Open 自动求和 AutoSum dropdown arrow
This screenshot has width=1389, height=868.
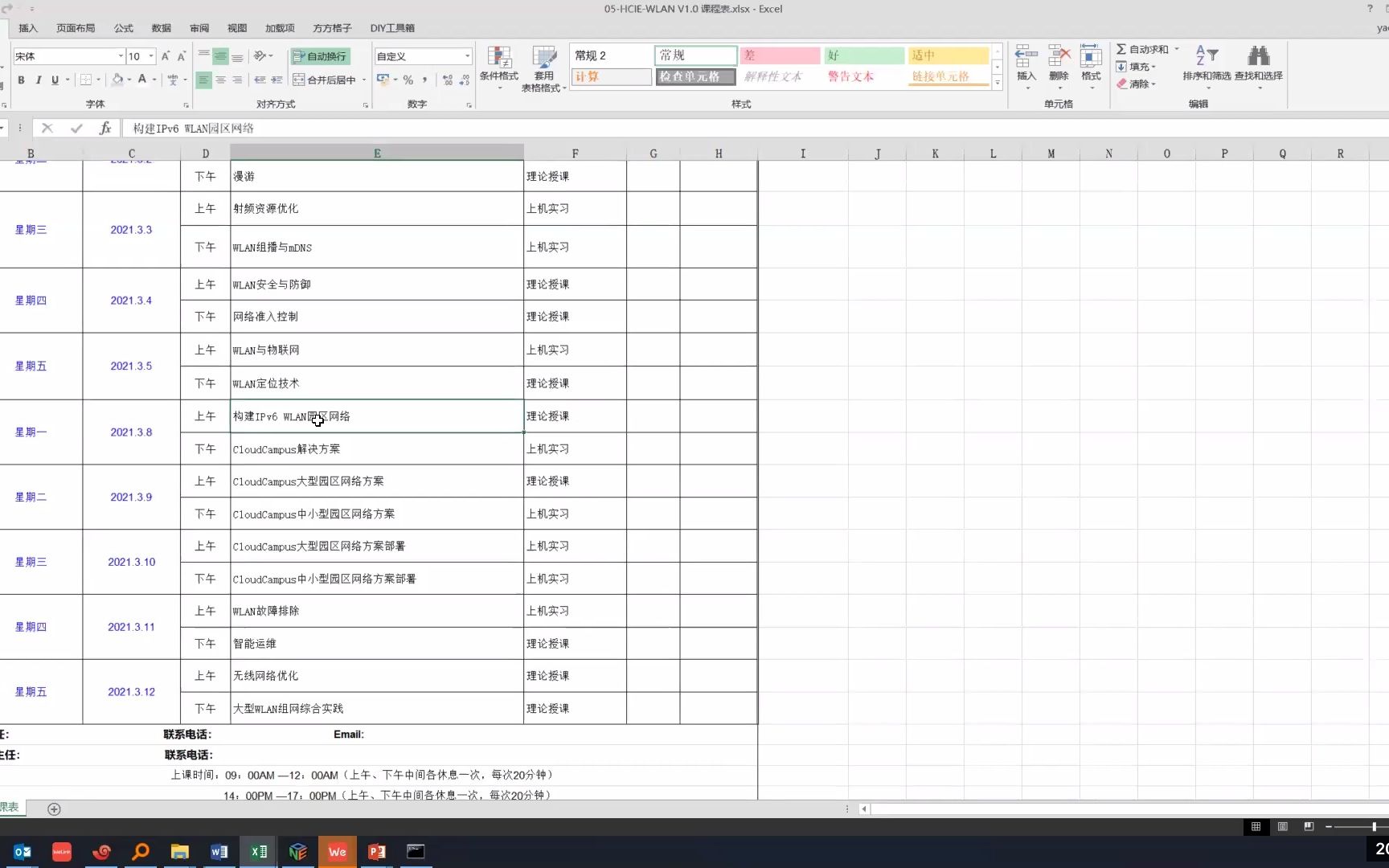coord(1177,49)
